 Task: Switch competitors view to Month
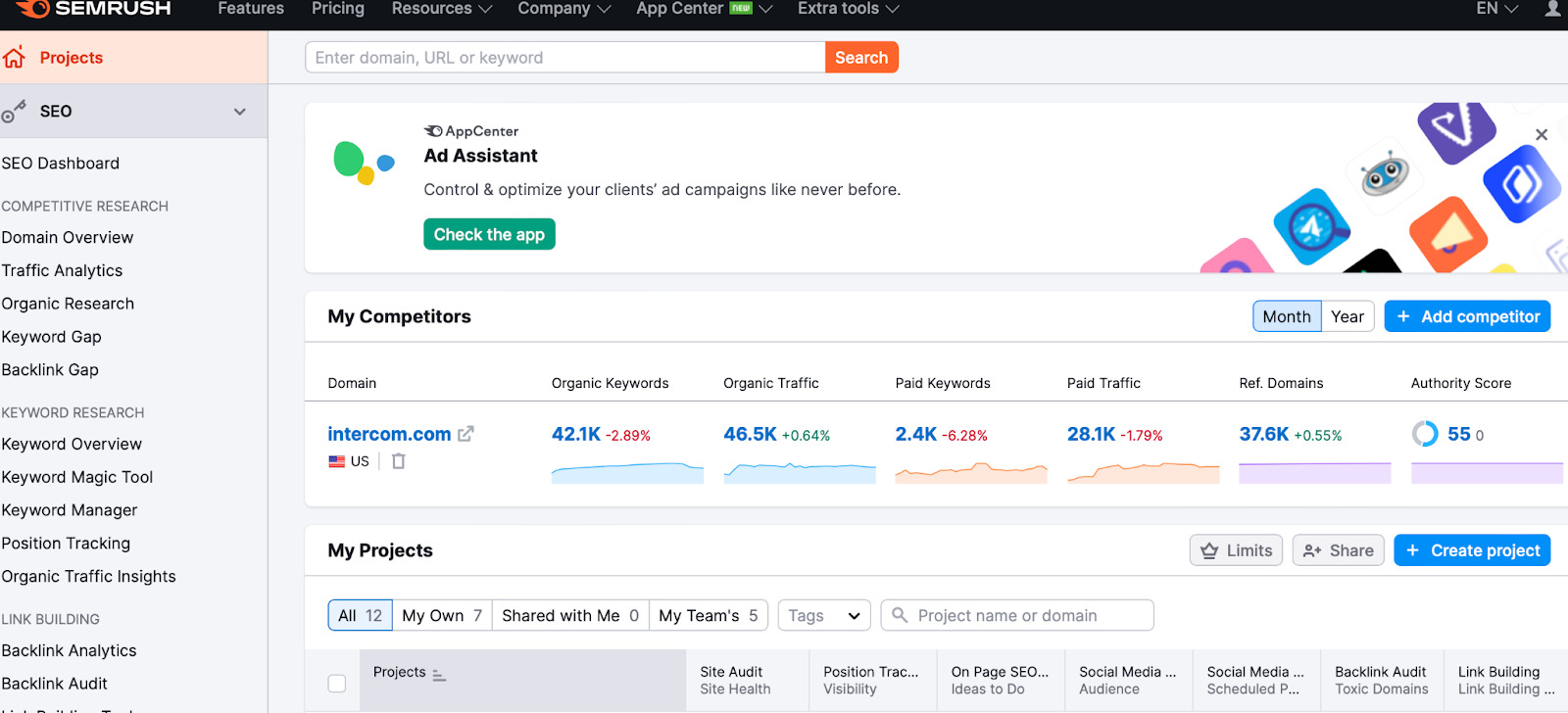pyautogui.click(x=1287, y=316)
